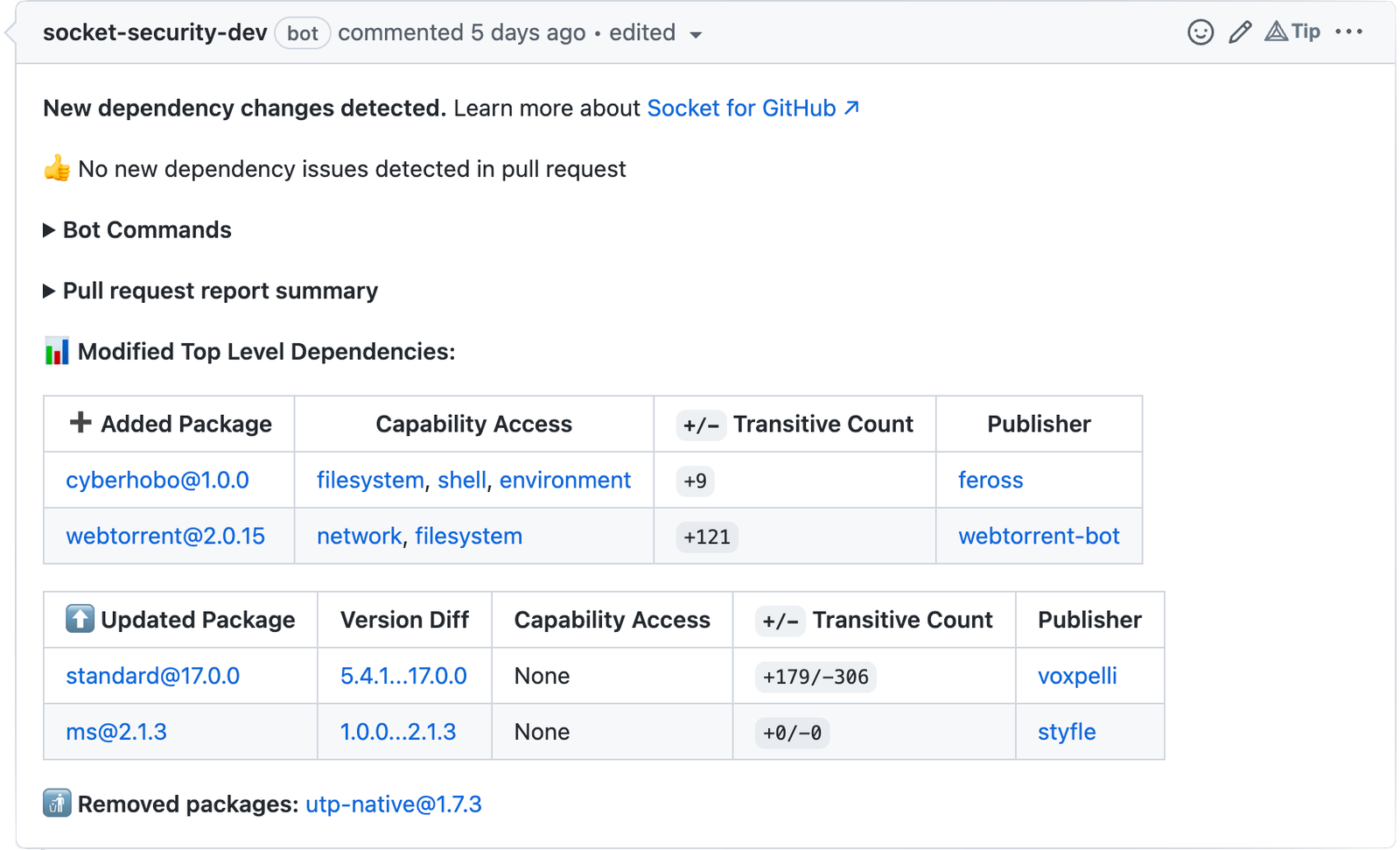Click the +0/-0 transitive count value
The height and width of the screenshot is (850, 1400).
click(x=792, y=733)
